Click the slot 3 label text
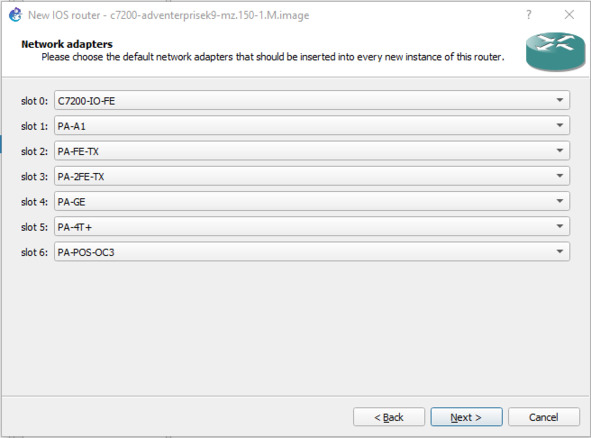The height and width of the screenshot is (438, 591). 34,177
